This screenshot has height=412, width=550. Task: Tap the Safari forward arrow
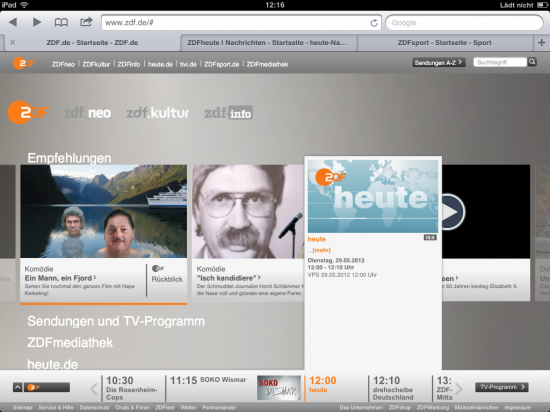coord(36,22)
